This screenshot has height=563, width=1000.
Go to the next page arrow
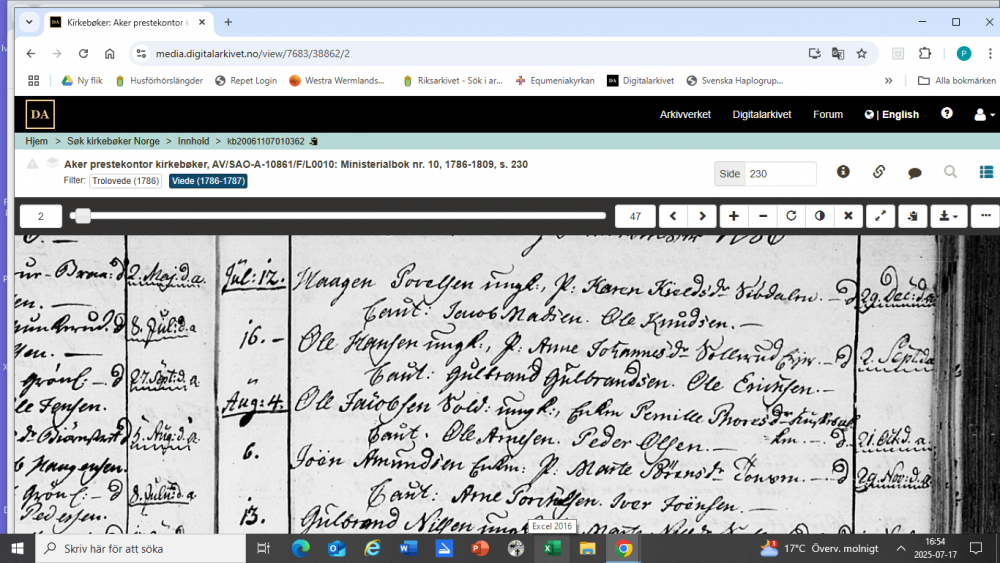point(703,216)
